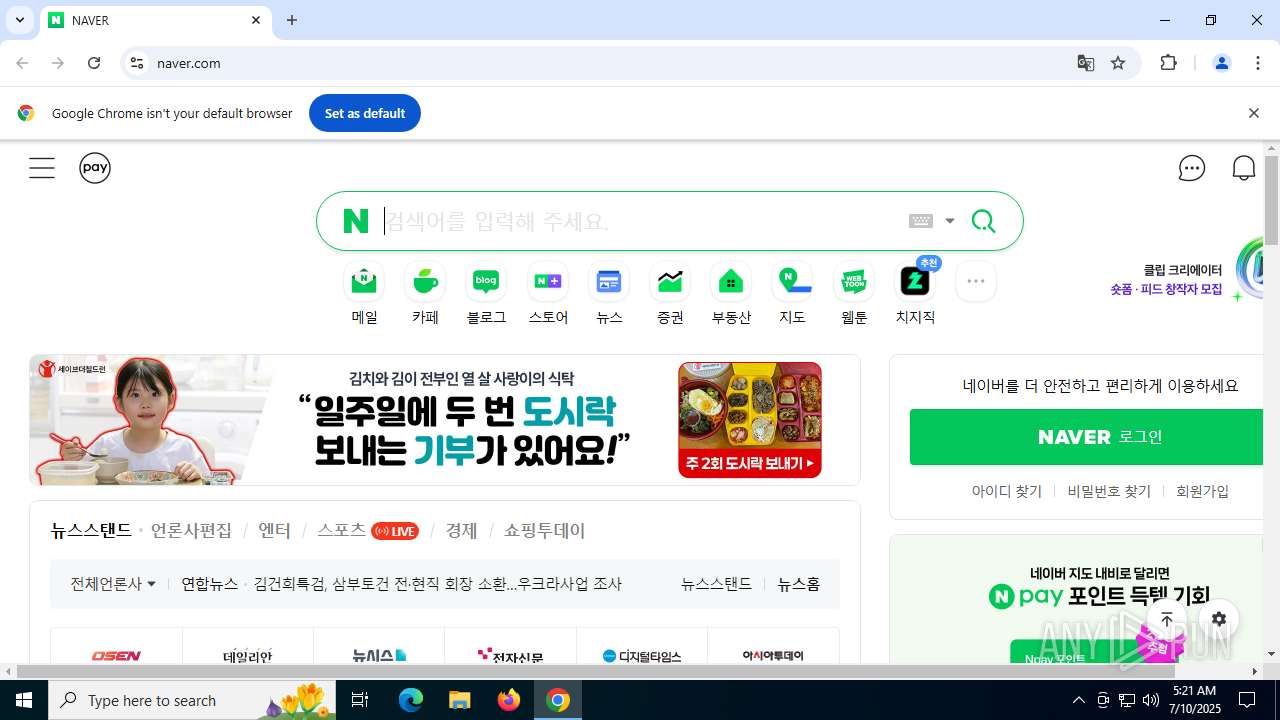Reload the page with the refresh icon
The height and width of the screenshot is (720, 1280).
[x=94, y=63]
